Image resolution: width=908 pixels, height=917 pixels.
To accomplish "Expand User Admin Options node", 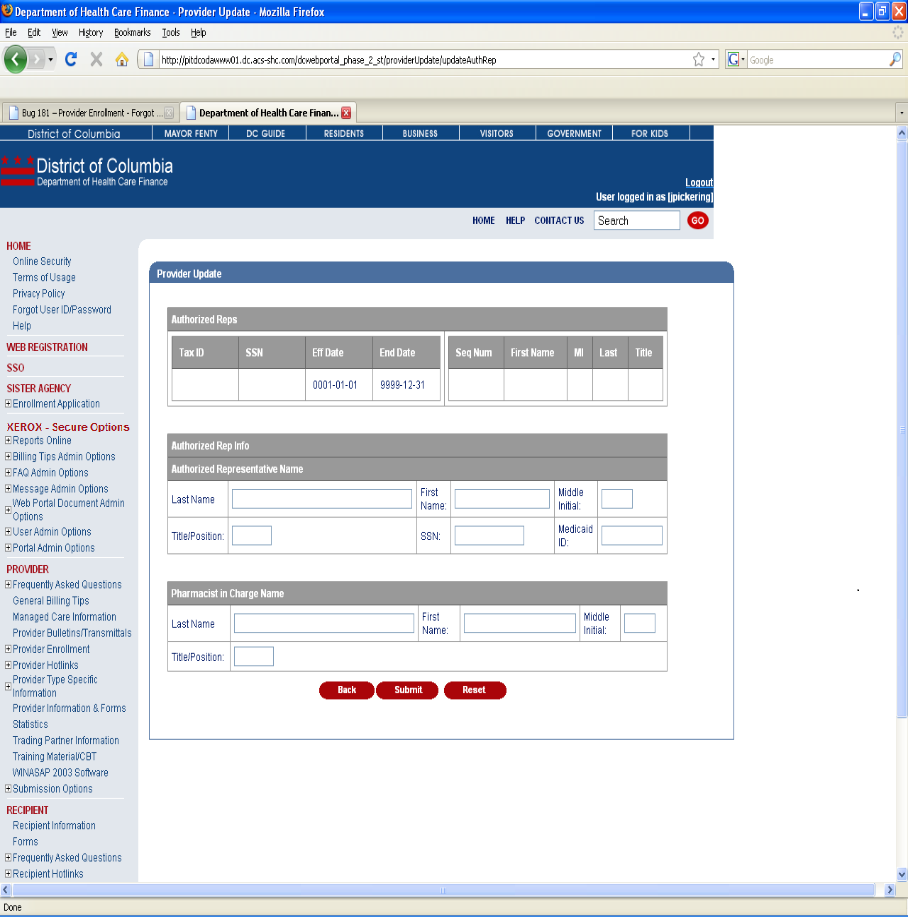I will [x=9, y=532].
